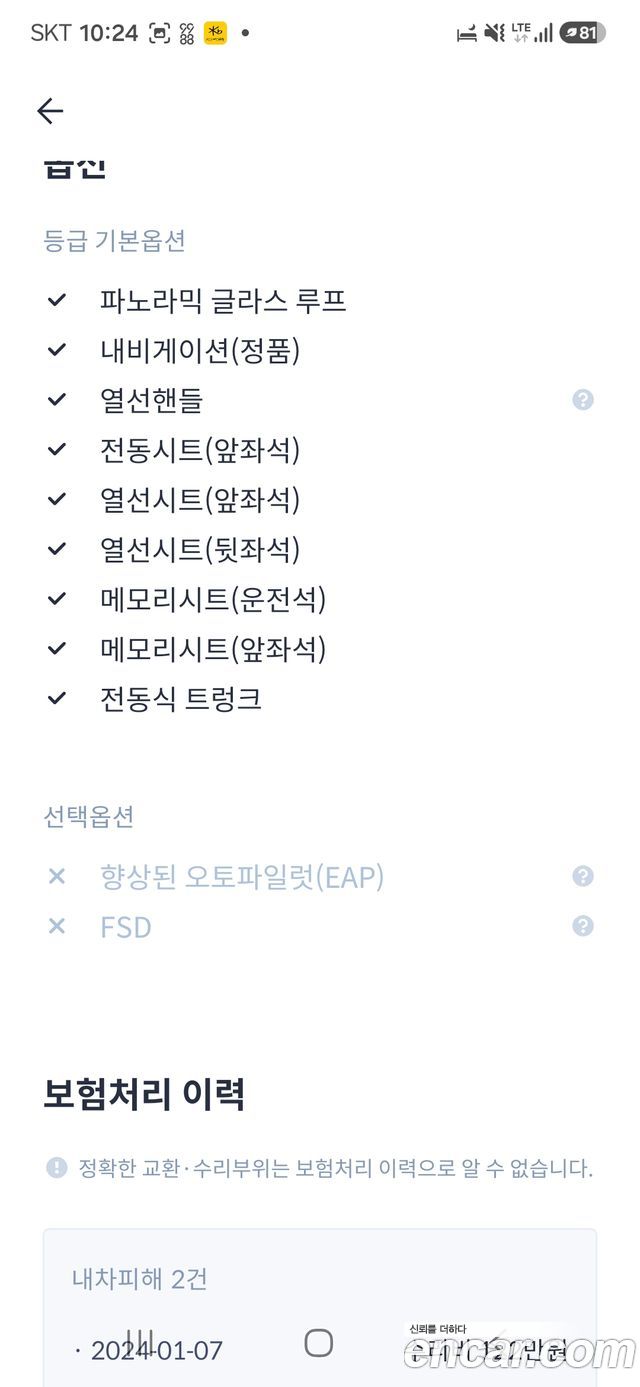The image size is (640, 1387).
Task: Tap Android recent apps navigation button
Action: (141, 1342)
